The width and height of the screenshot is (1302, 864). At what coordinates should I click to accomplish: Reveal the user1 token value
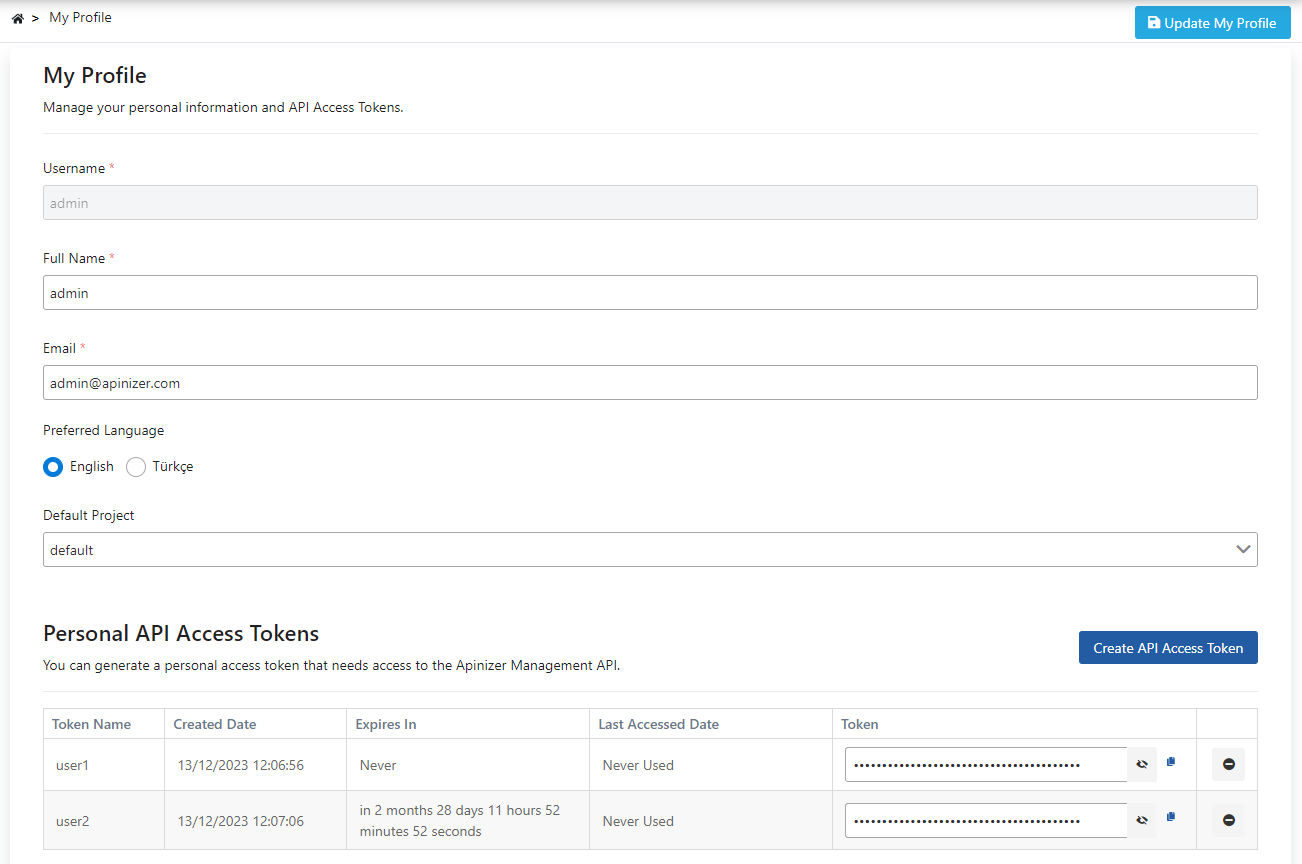pyautogui.click(x=1142, y=765)
